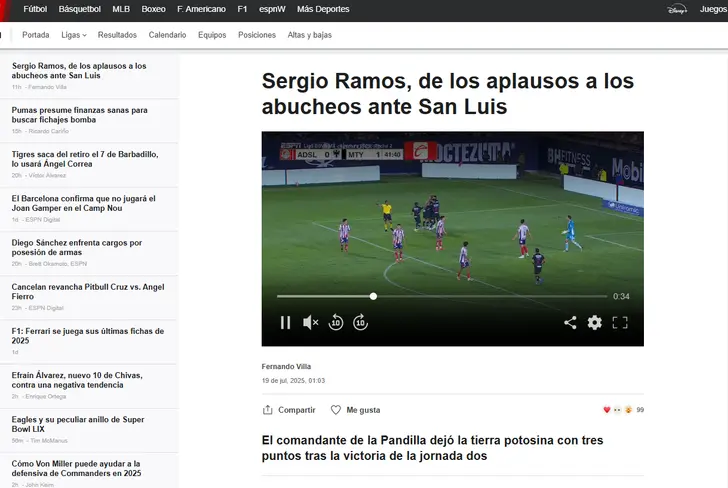Seek on the video progress bar
The width and height of the screenshot is (728, 488).
(442, 296)
